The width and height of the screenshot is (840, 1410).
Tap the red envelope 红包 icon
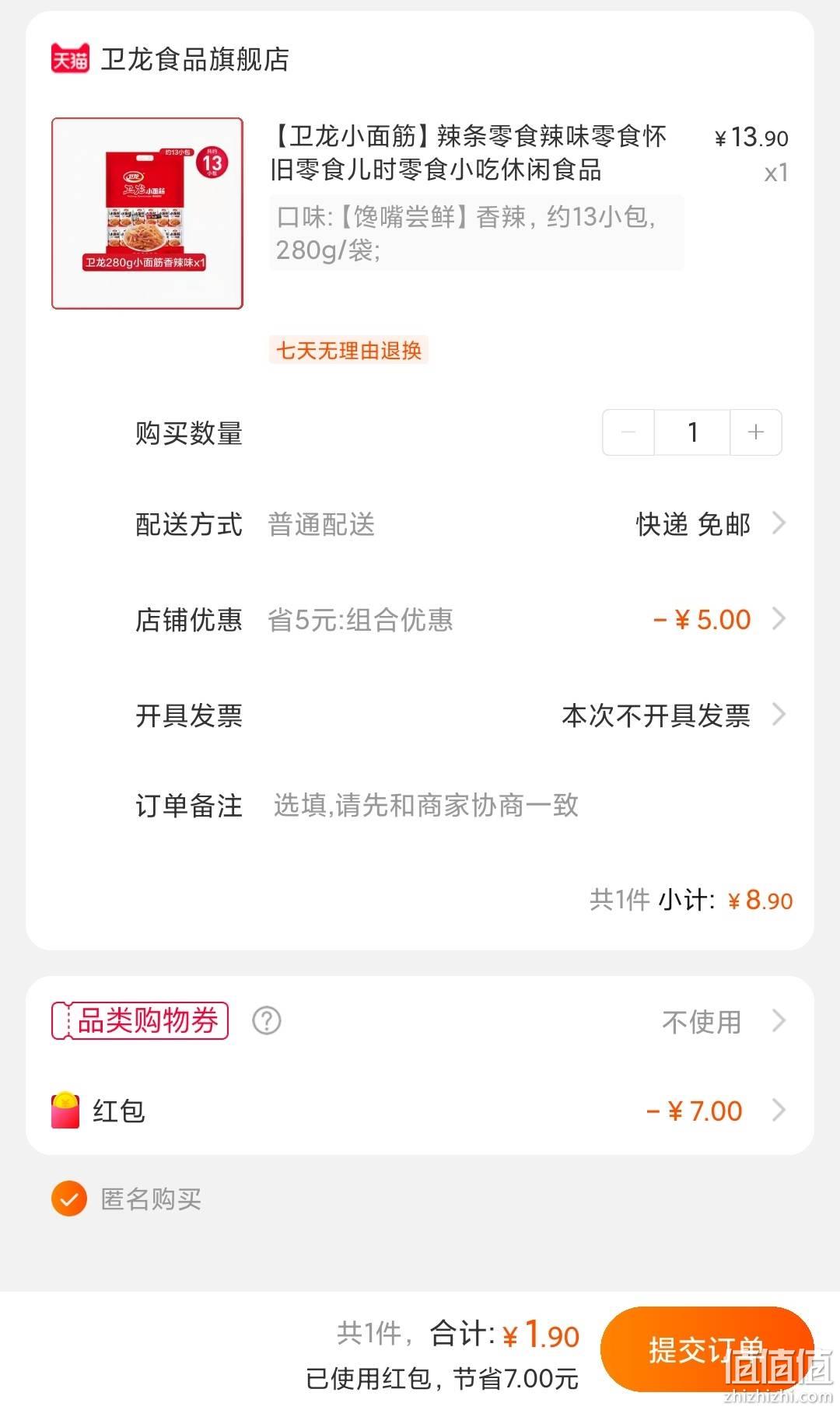(65, 1111)
